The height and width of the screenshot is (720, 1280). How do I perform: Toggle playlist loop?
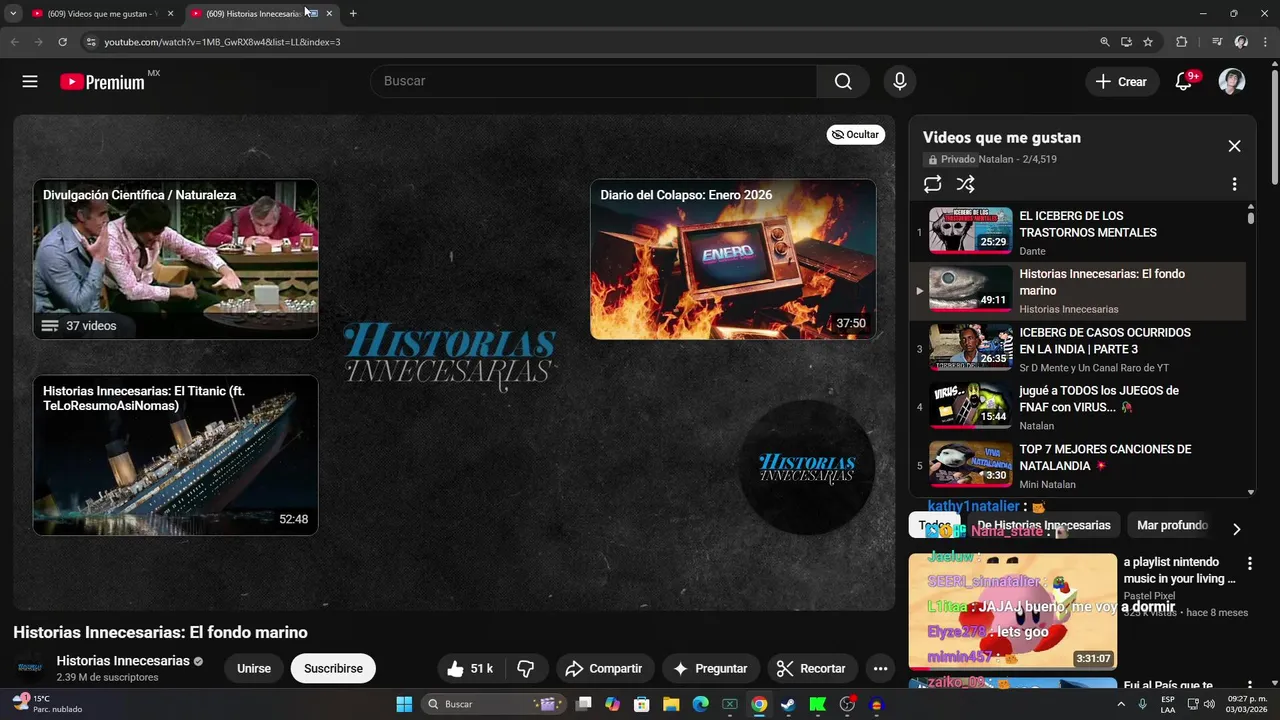pos(932,184)
